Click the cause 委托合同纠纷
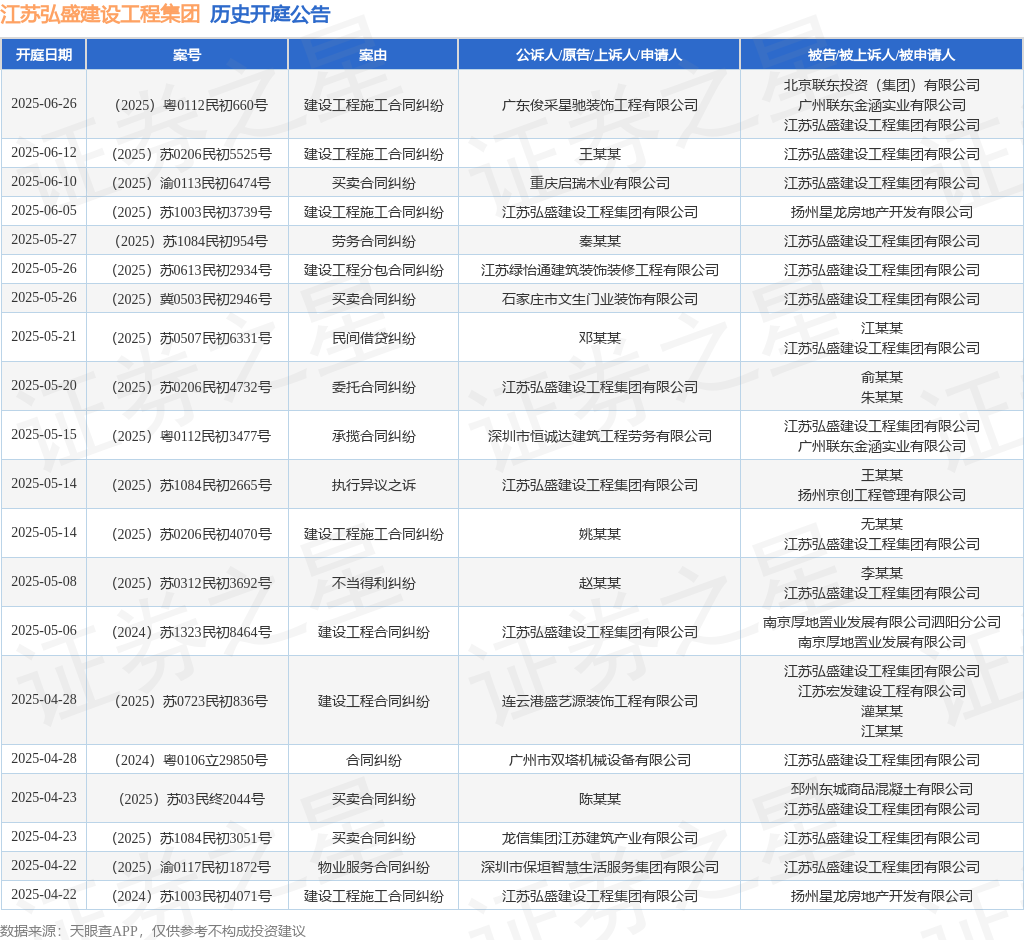The height and width of the screenshot is (940, 1024). click(x=373, y=387)
